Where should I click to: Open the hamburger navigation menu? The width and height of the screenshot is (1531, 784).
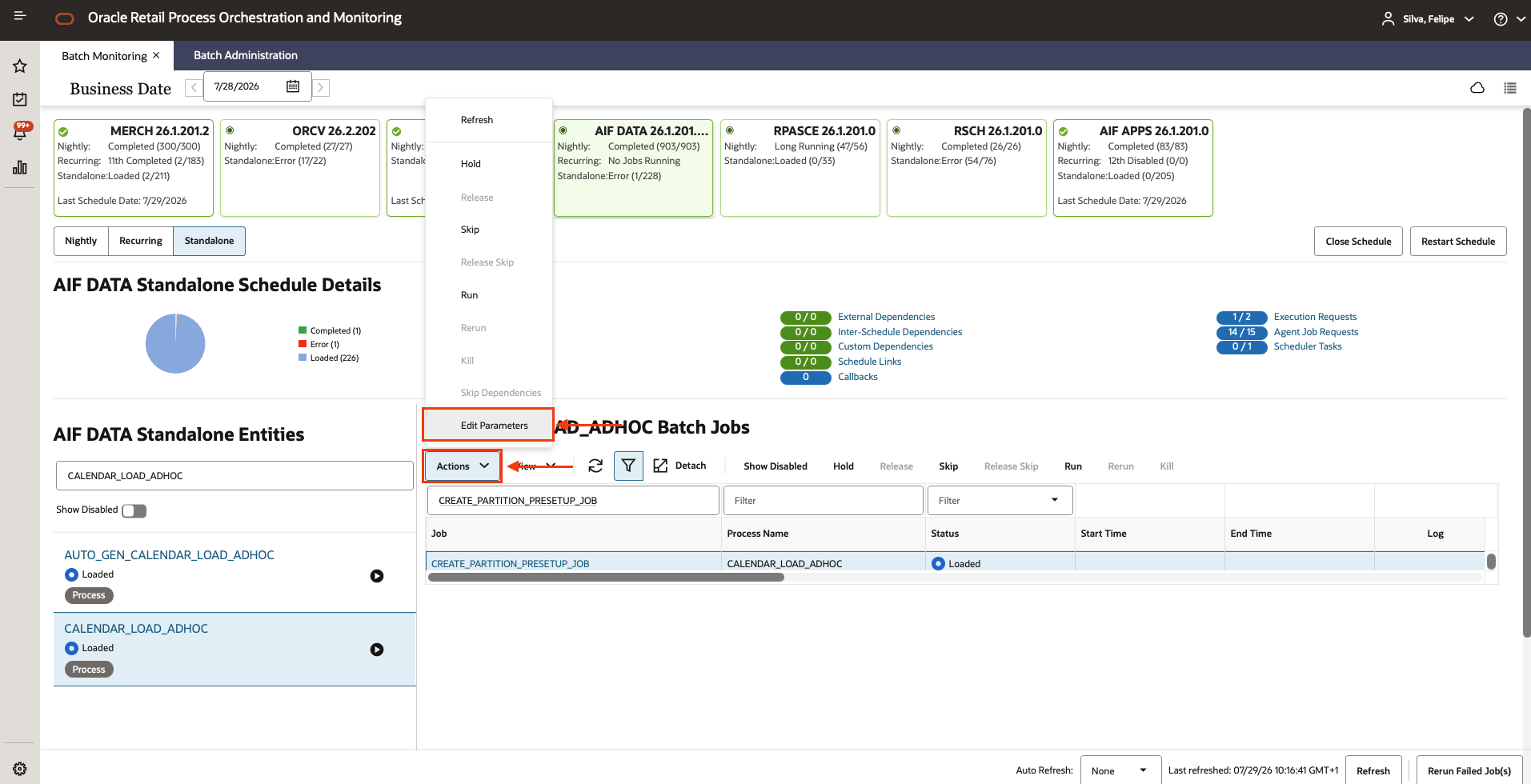[20, 16]
